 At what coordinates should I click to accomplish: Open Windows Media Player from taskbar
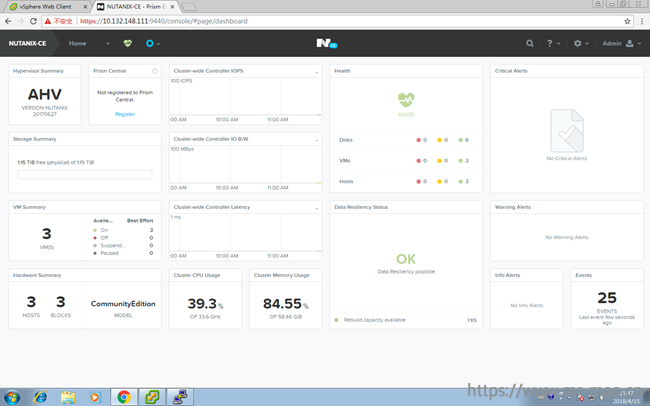point(95,397)
